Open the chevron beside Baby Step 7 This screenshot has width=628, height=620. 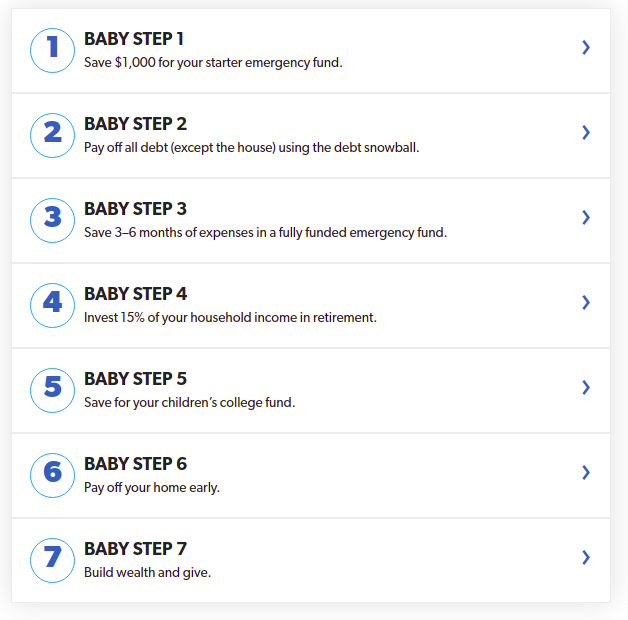point(586,557)
